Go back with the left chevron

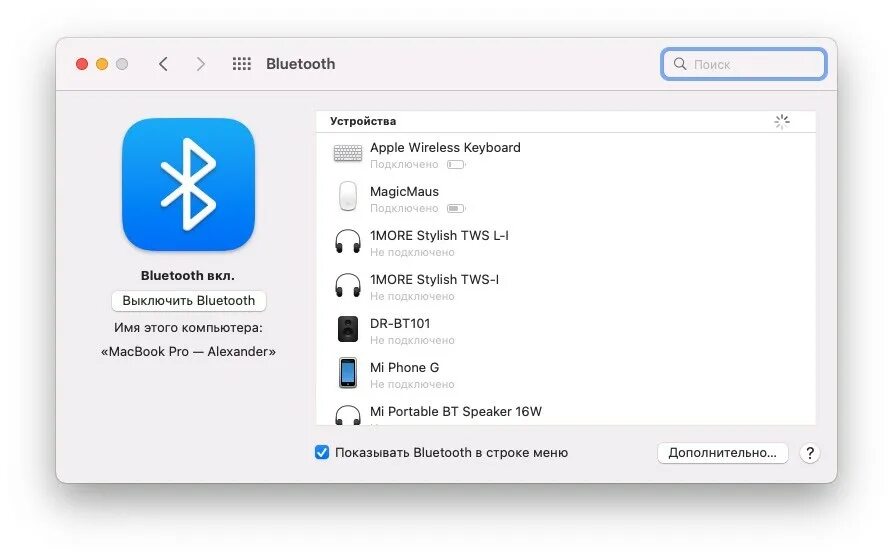[x=163, y=64]
